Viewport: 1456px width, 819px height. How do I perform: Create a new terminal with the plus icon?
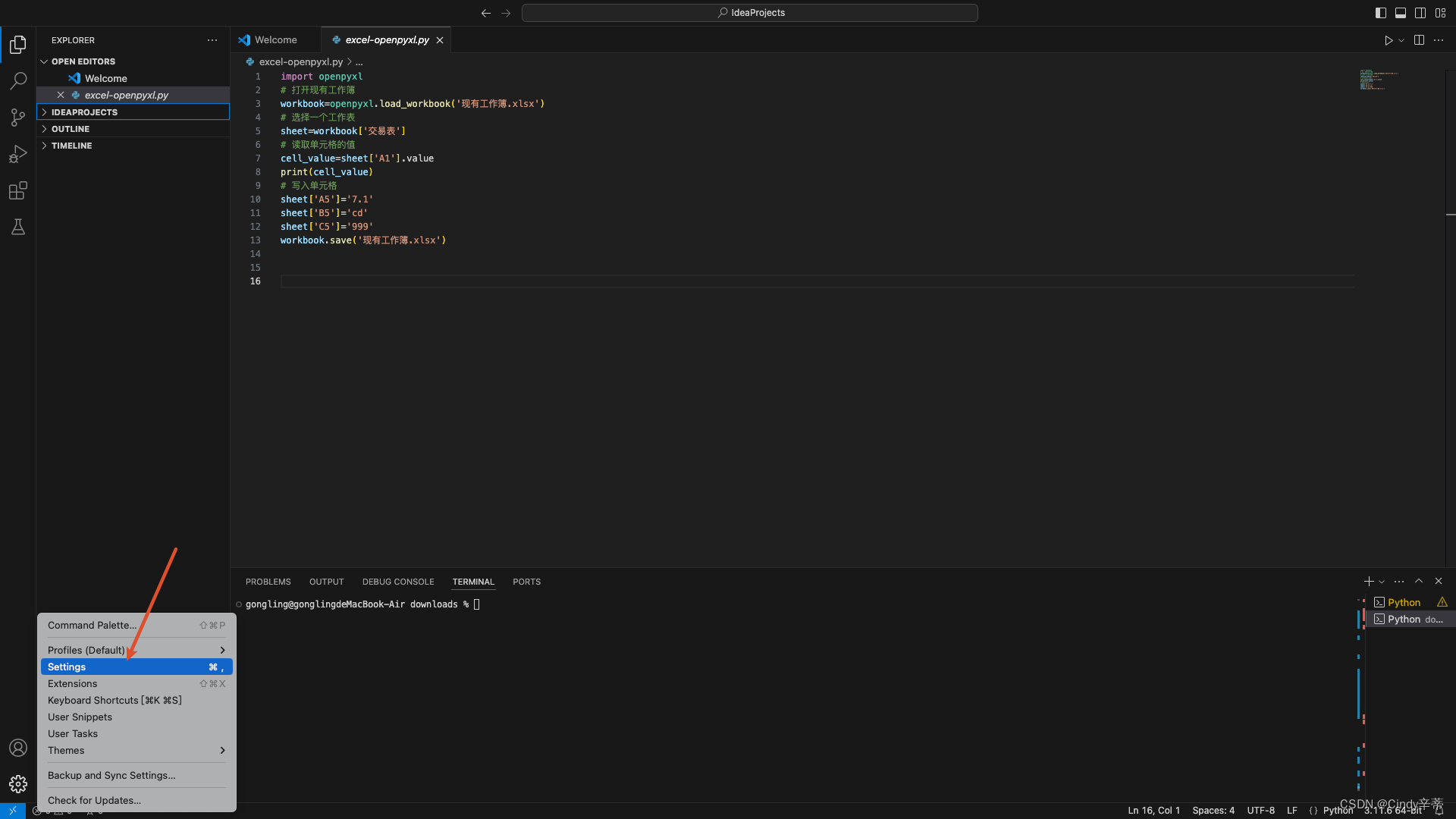pyautogui.click(x=1368, y=581)
